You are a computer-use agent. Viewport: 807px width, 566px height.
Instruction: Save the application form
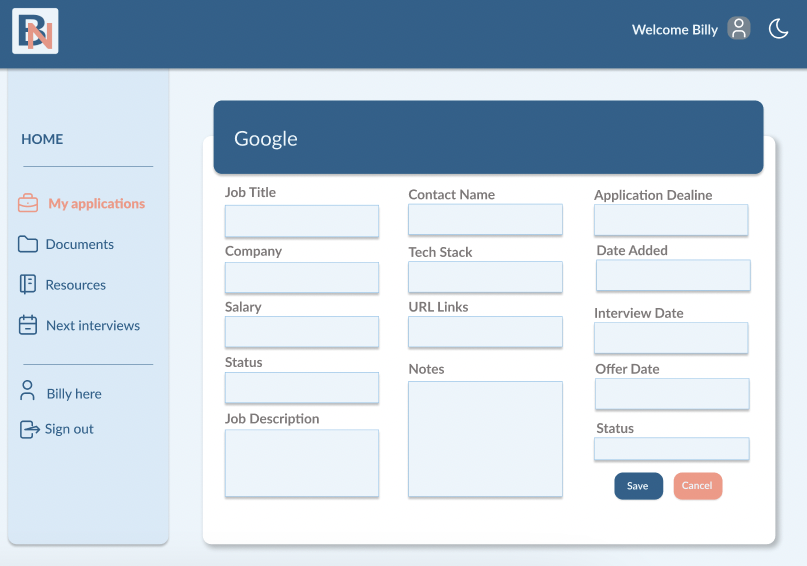point(638,486)
